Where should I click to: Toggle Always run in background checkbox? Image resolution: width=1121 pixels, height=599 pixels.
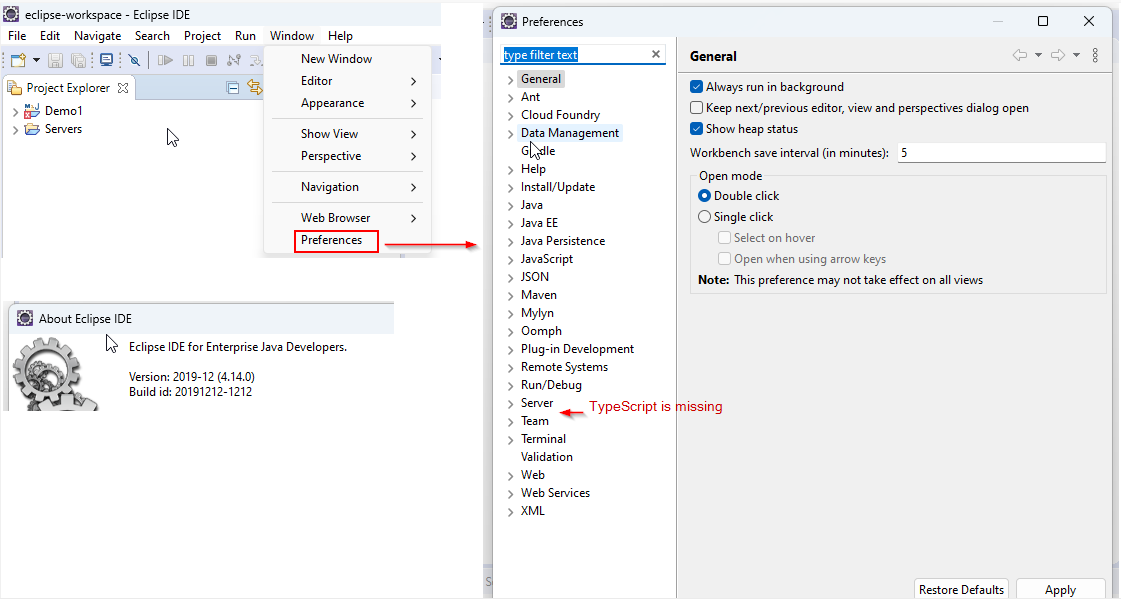point(696,86)
